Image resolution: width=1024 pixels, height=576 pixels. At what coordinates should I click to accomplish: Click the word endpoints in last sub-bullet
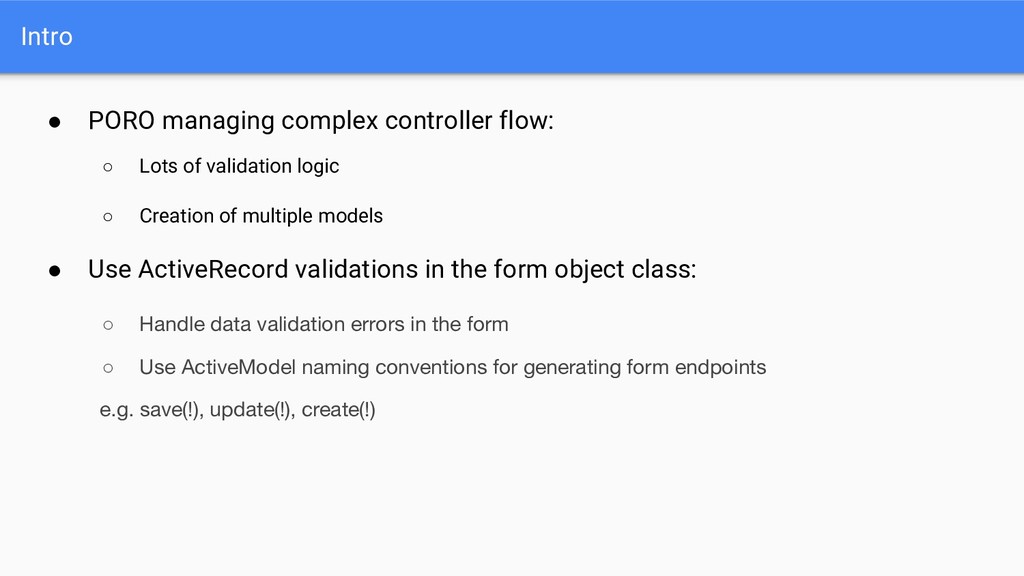[720, 367]
